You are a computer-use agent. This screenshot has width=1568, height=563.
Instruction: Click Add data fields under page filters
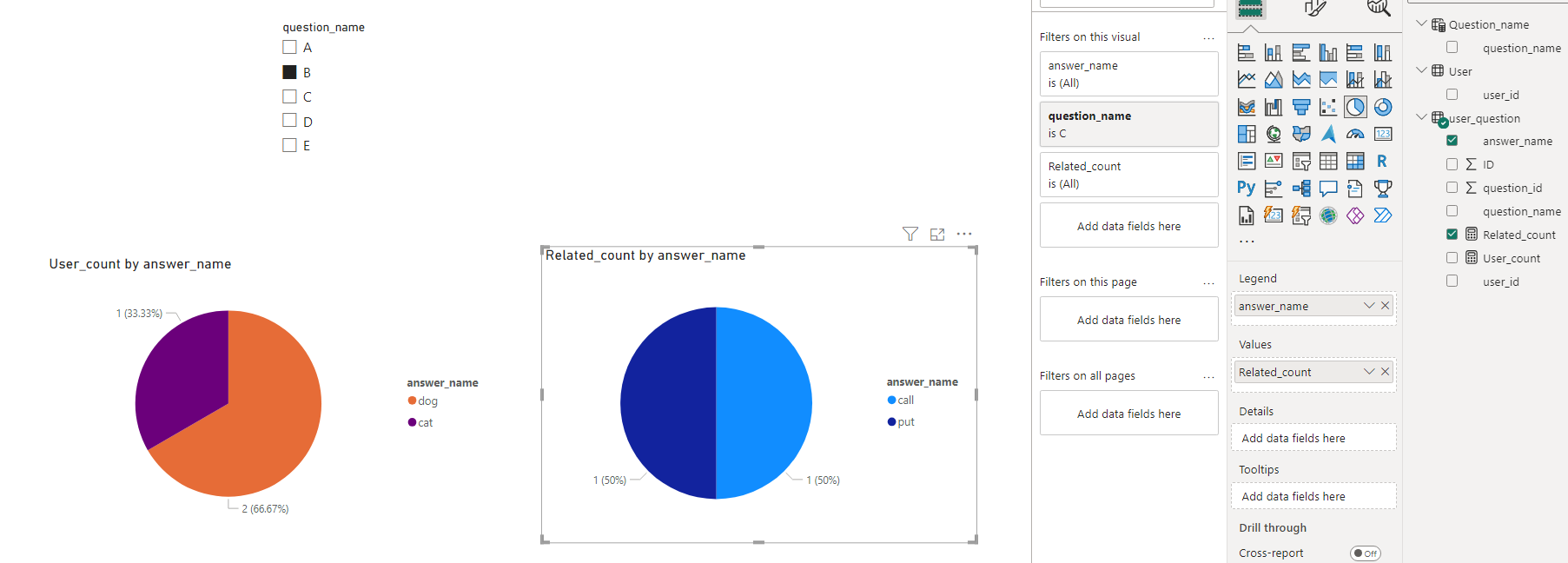coord(1129,320)
